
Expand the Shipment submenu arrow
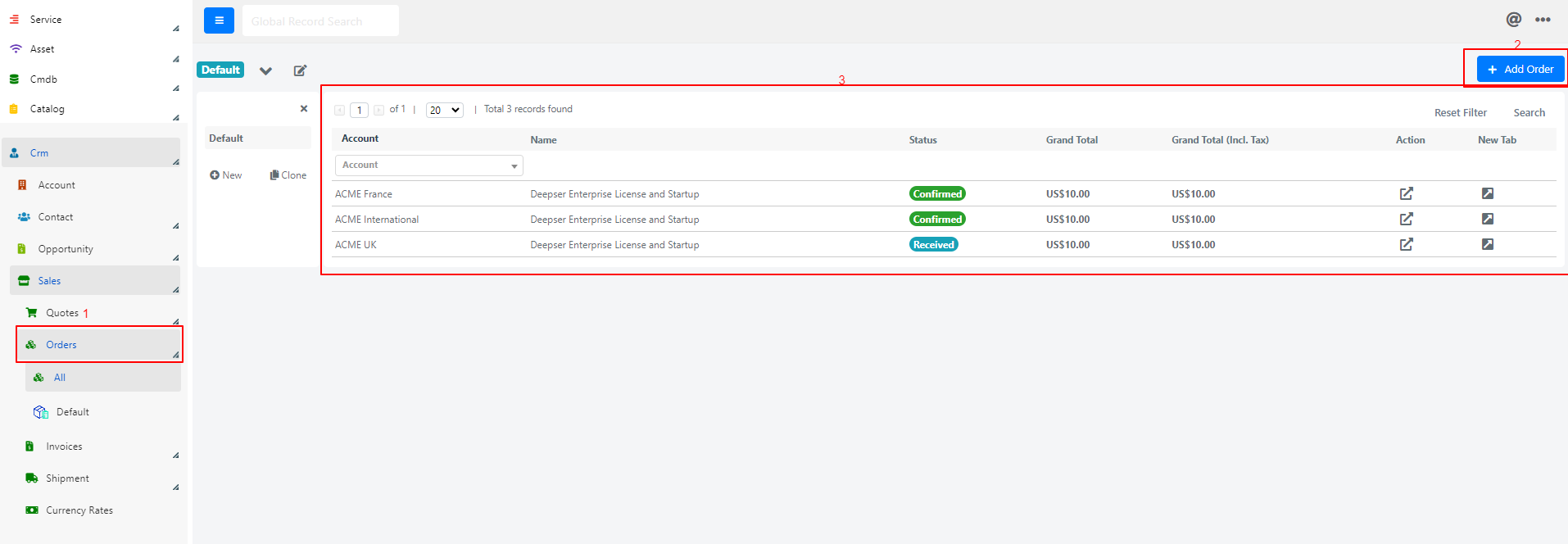pos(175,487)
